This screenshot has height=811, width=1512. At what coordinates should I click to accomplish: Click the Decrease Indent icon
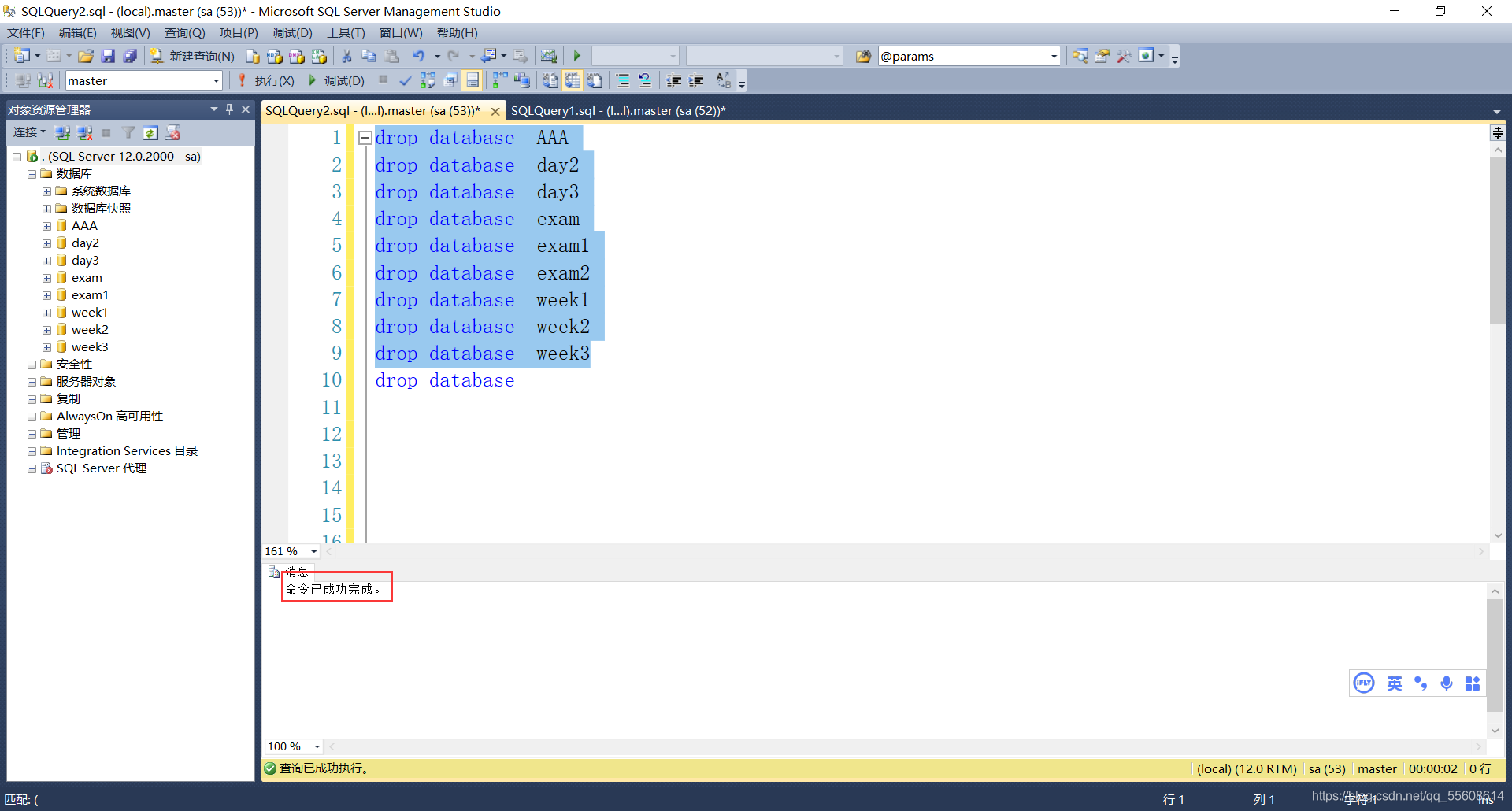(673, 80)
